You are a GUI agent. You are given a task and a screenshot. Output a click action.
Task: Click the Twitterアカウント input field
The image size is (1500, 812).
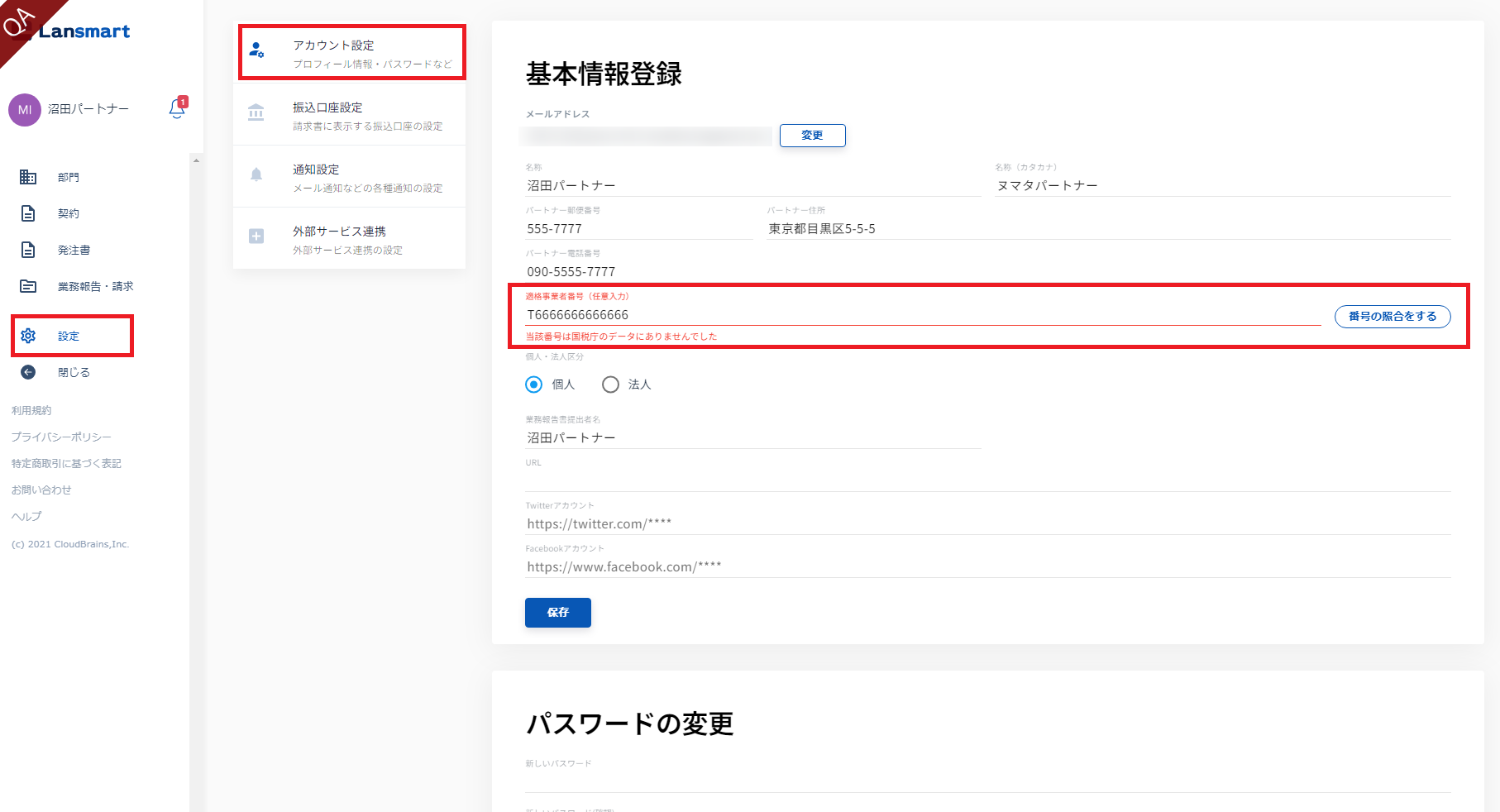[x=987, y=523]
